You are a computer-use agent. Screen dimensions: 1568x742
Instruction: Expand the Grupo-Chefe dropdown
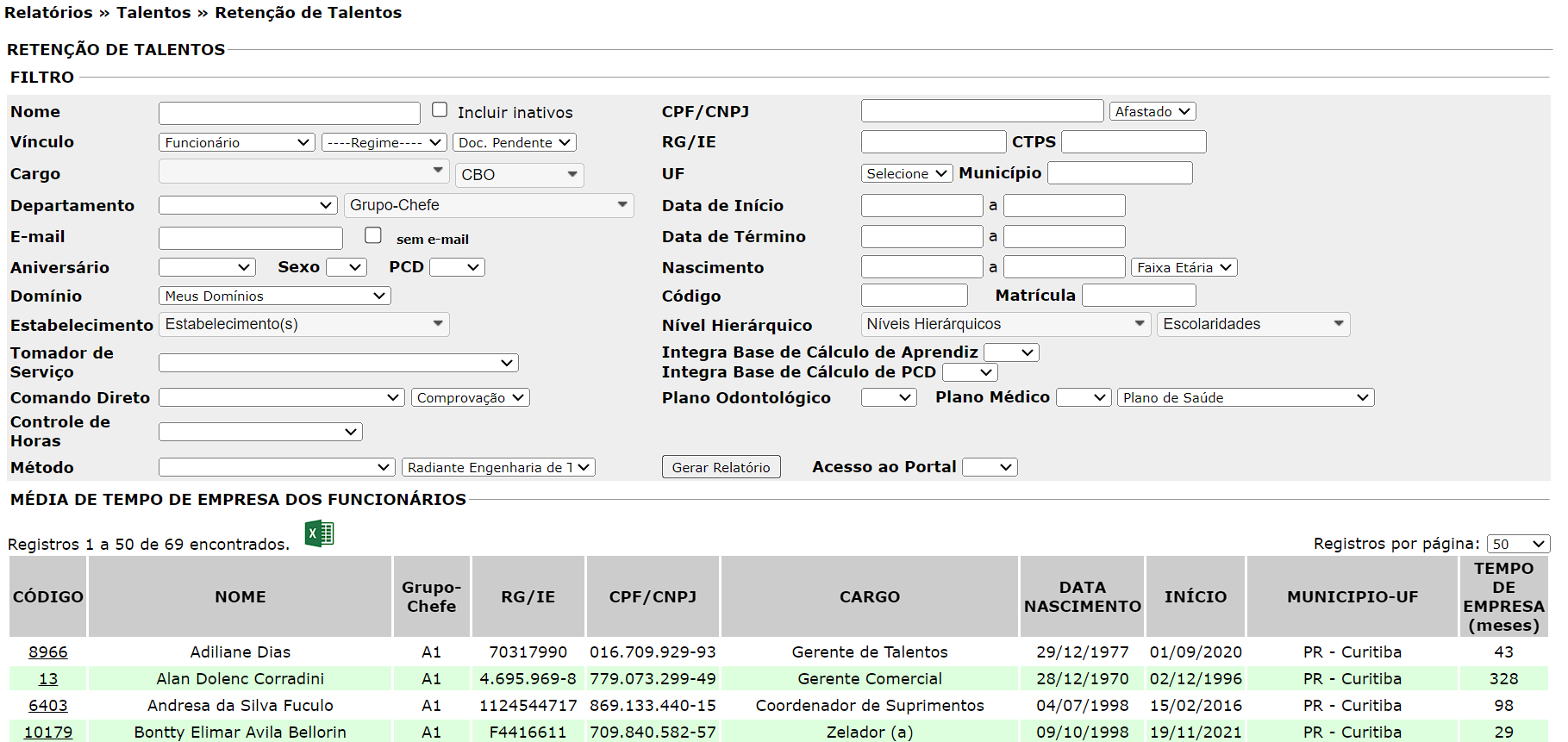coord(489,205)
